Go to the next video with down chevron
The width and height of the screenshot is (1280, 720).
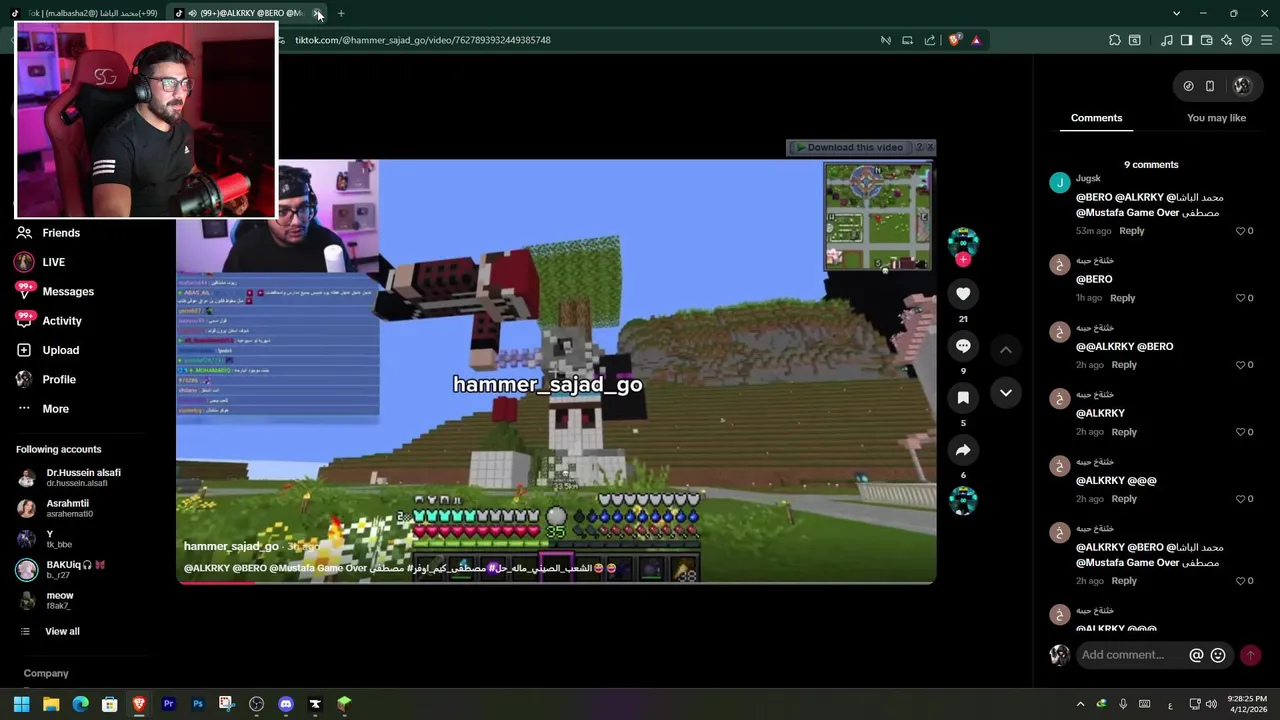[1006, 392]
